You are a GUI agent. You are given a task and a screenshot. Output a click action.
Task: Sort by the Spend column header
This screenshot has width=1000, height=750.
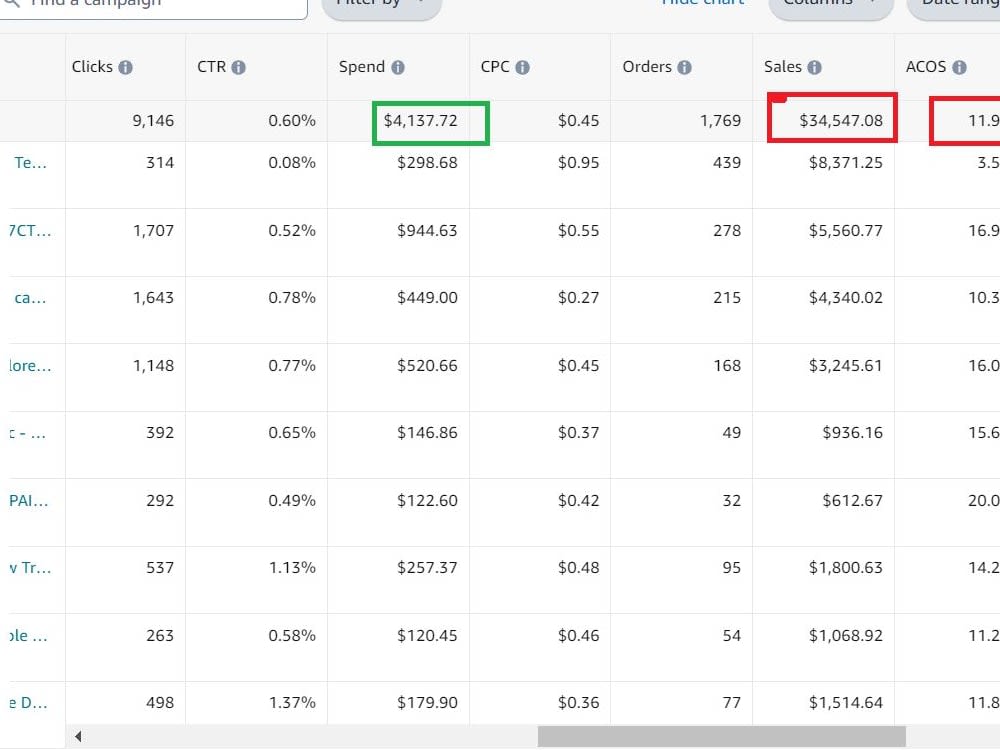coord(362,67)
